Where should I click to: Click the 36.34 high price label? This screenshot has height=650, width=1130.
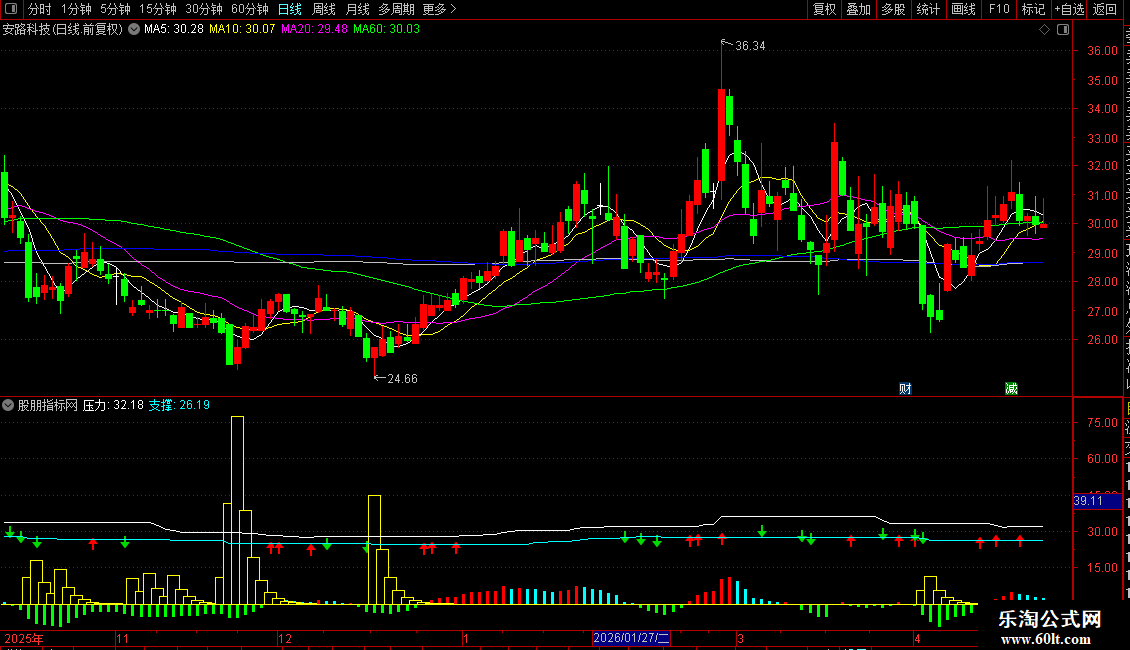[x=750, y=46]
